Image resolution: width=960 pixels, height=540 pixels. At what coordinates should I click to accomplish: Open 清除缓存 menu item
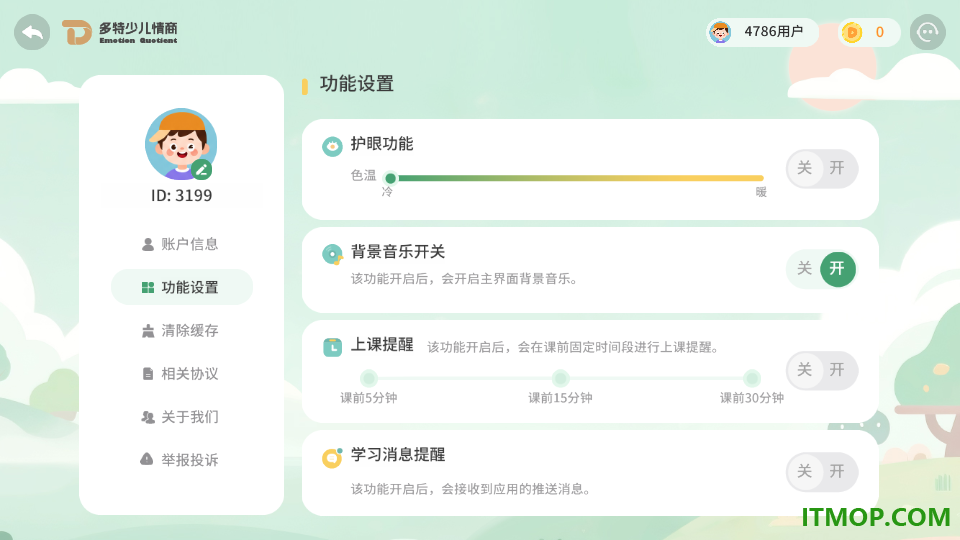point(181,331)
